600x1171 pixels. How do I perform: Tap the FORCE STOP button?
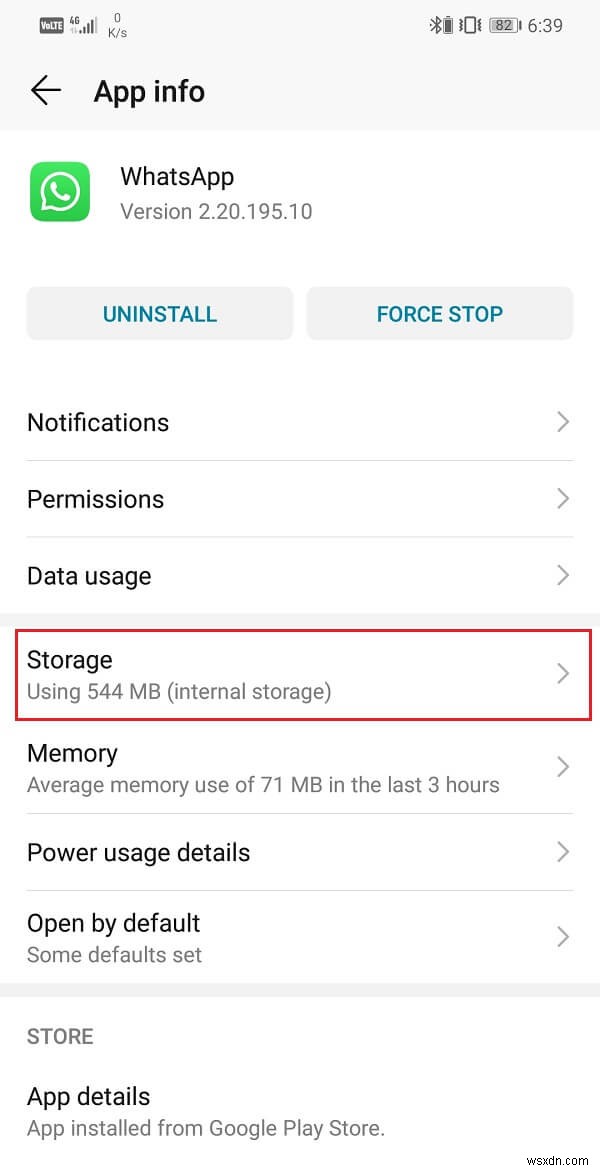(440, 314)
